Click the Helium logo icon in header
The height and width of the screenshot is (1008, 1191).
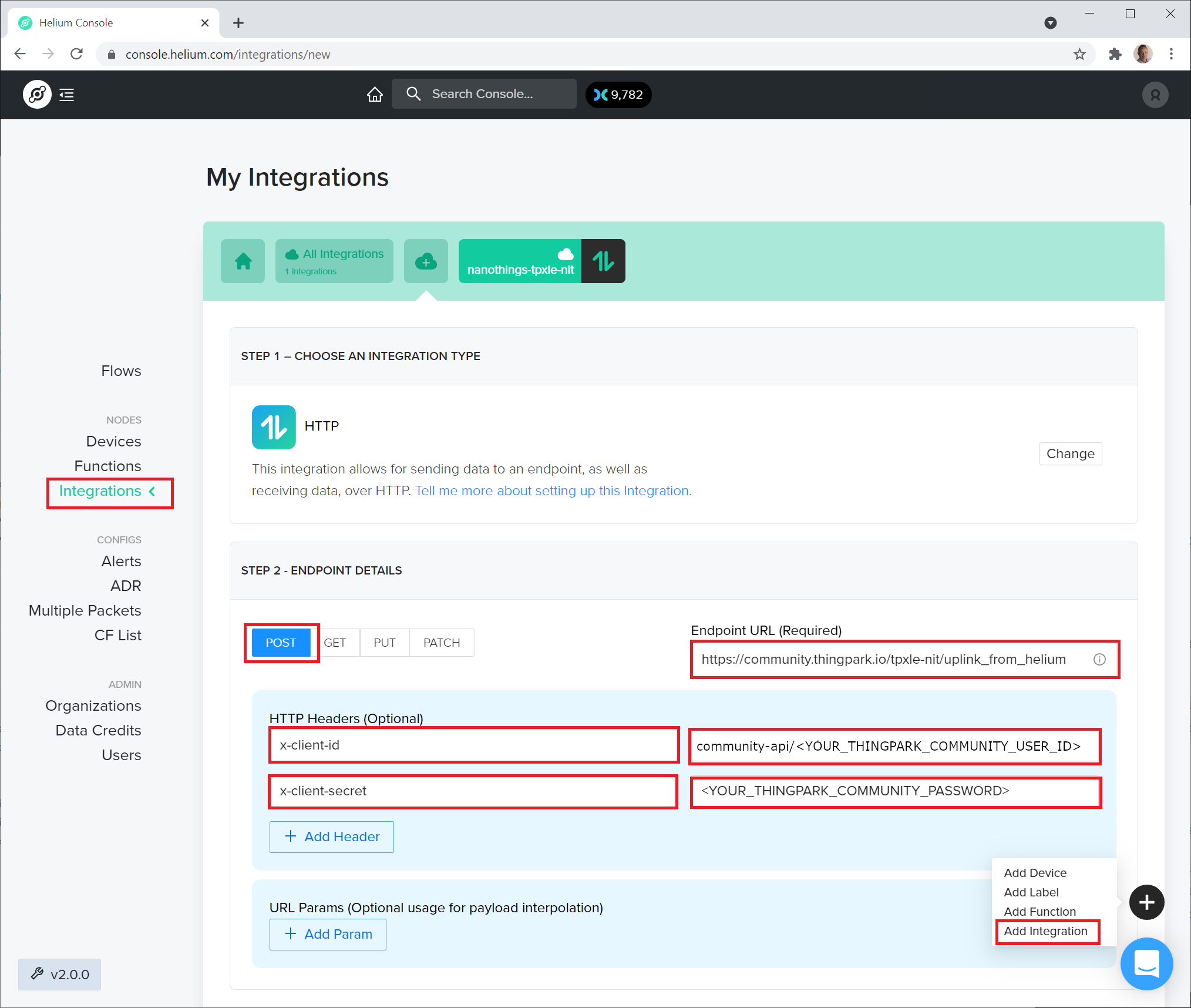(x=37, y=95)
